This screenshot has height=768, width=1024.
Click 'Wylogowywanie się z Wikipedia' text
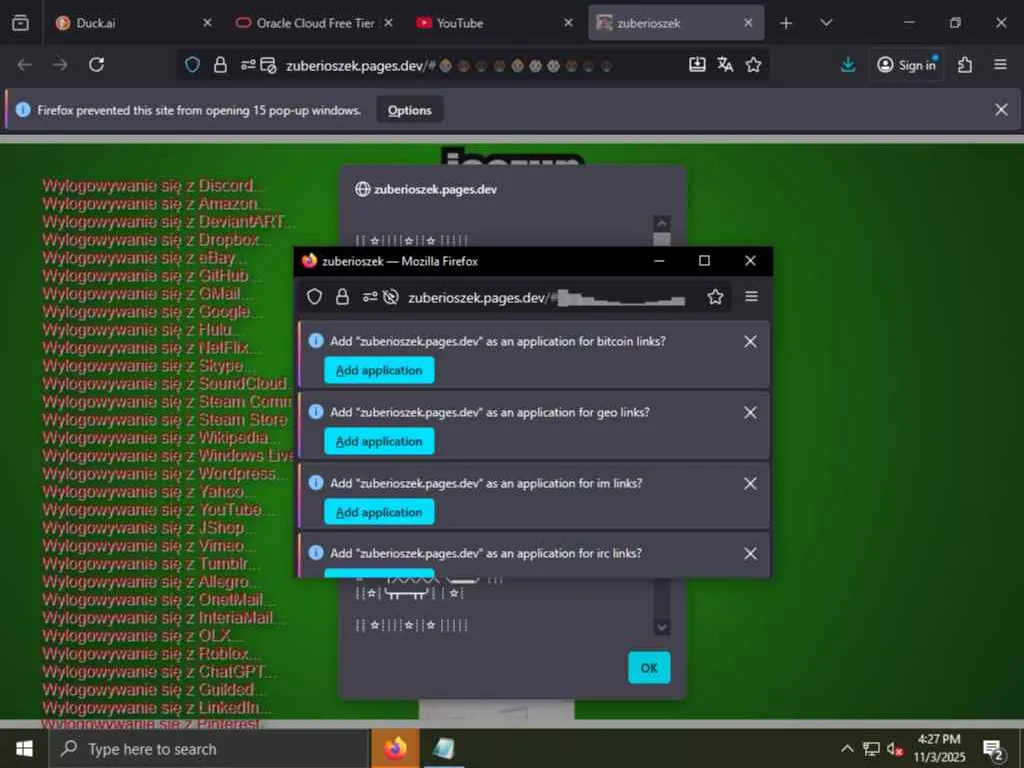pos(155,438)
